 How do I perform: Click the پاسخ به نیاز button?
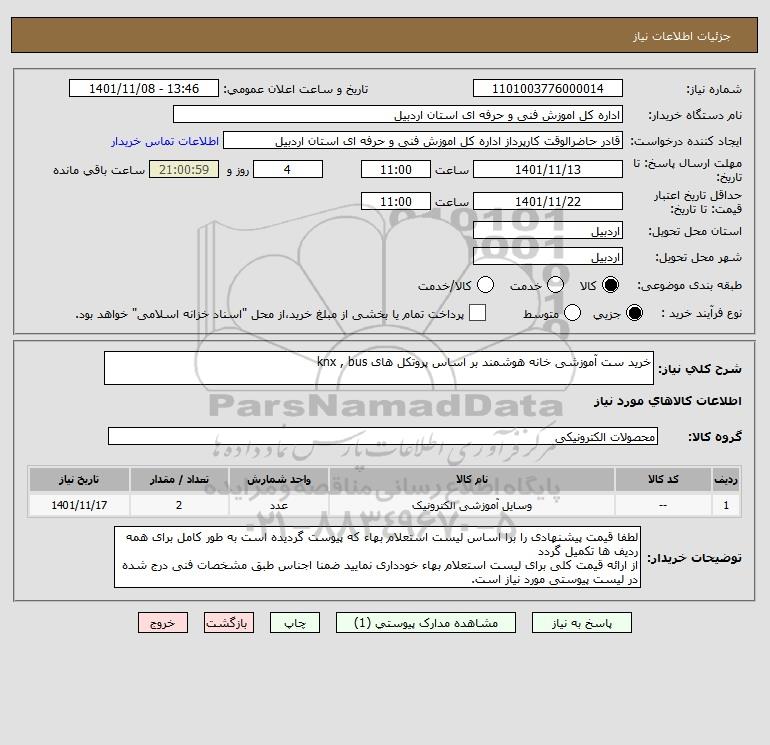(582, 623)
